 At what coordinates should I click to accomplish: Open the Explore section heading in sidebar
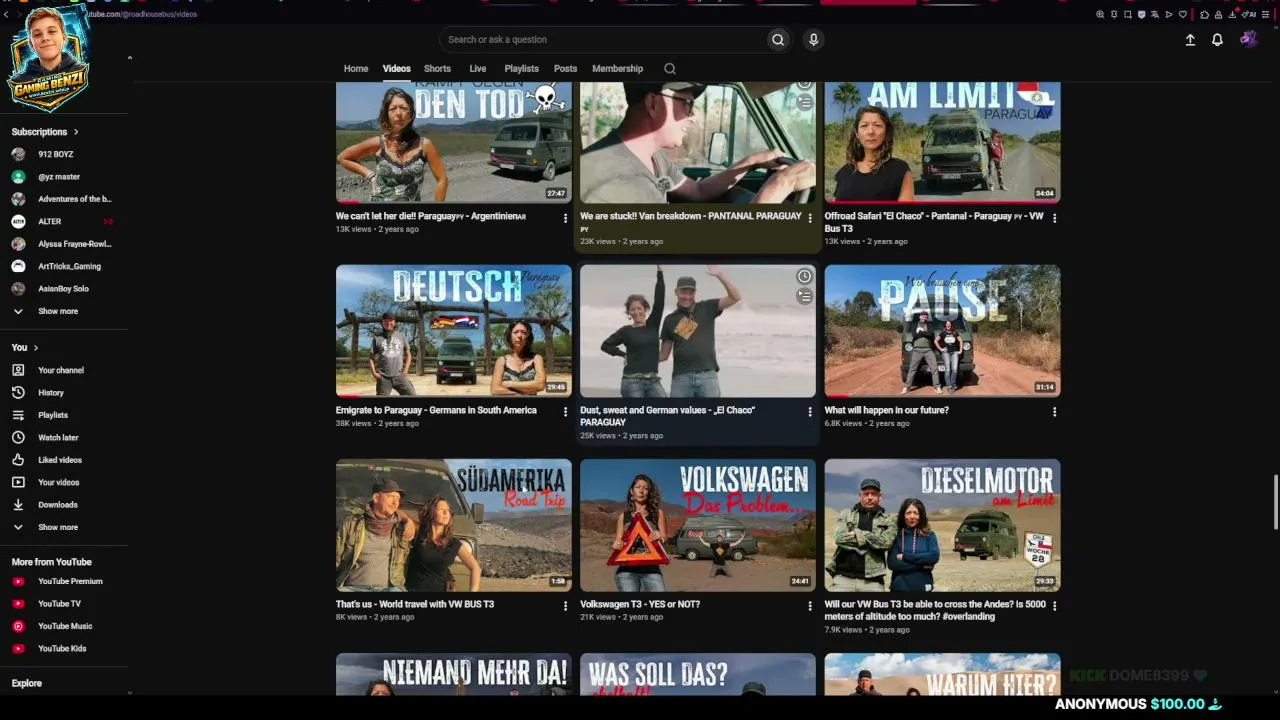click(x=27, y=683)
